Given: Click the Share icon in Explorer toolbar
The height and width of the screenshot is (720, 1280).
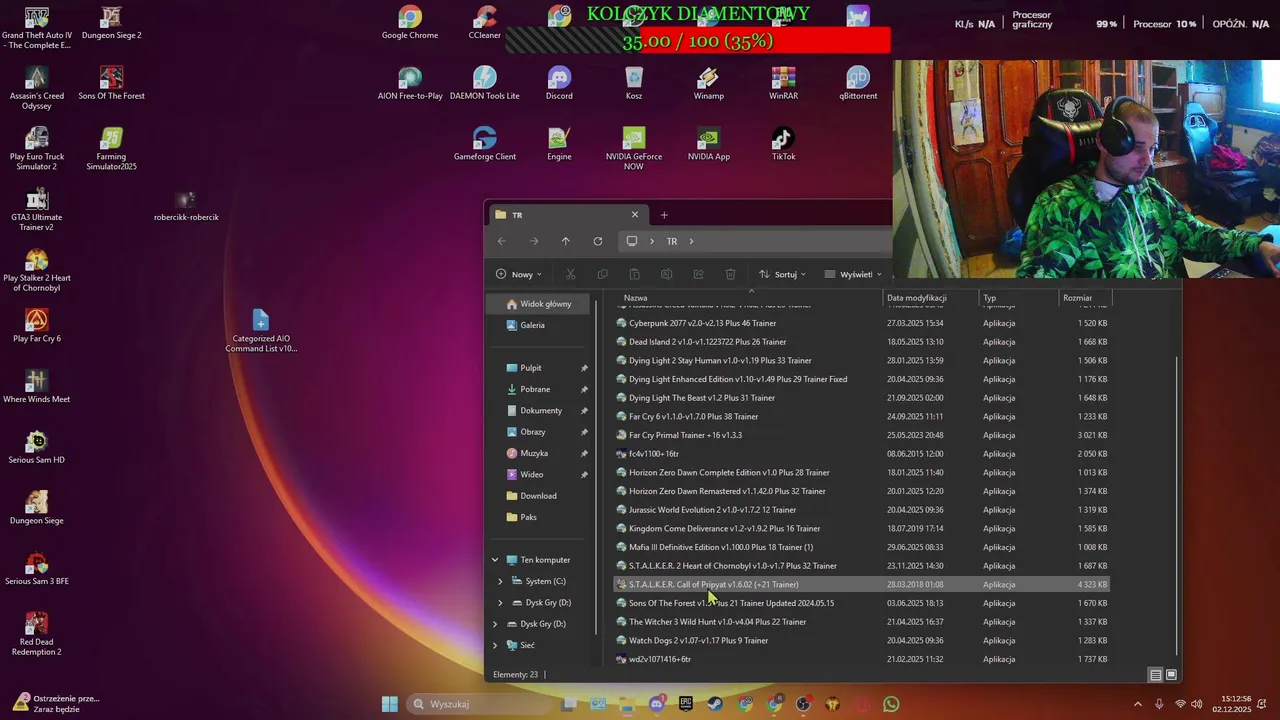Looking at the screenshot, I should point(698,274).
